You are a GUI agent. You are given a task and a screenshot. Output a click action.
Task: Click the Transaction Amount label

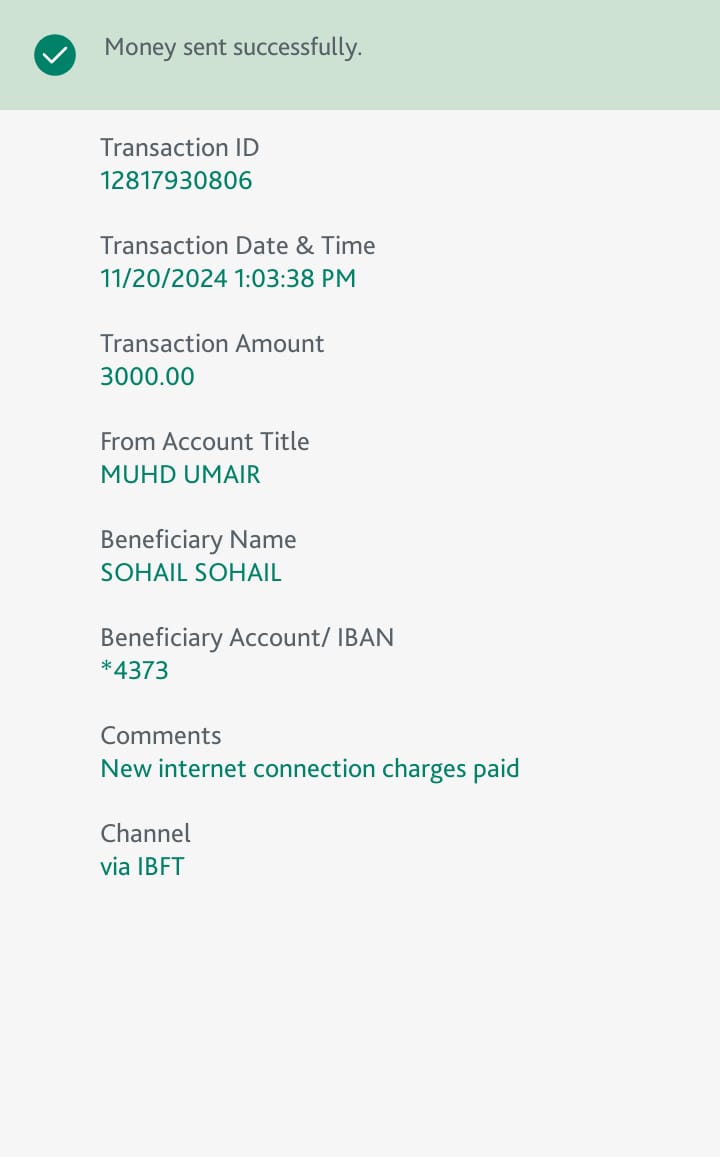coord(212,344)
